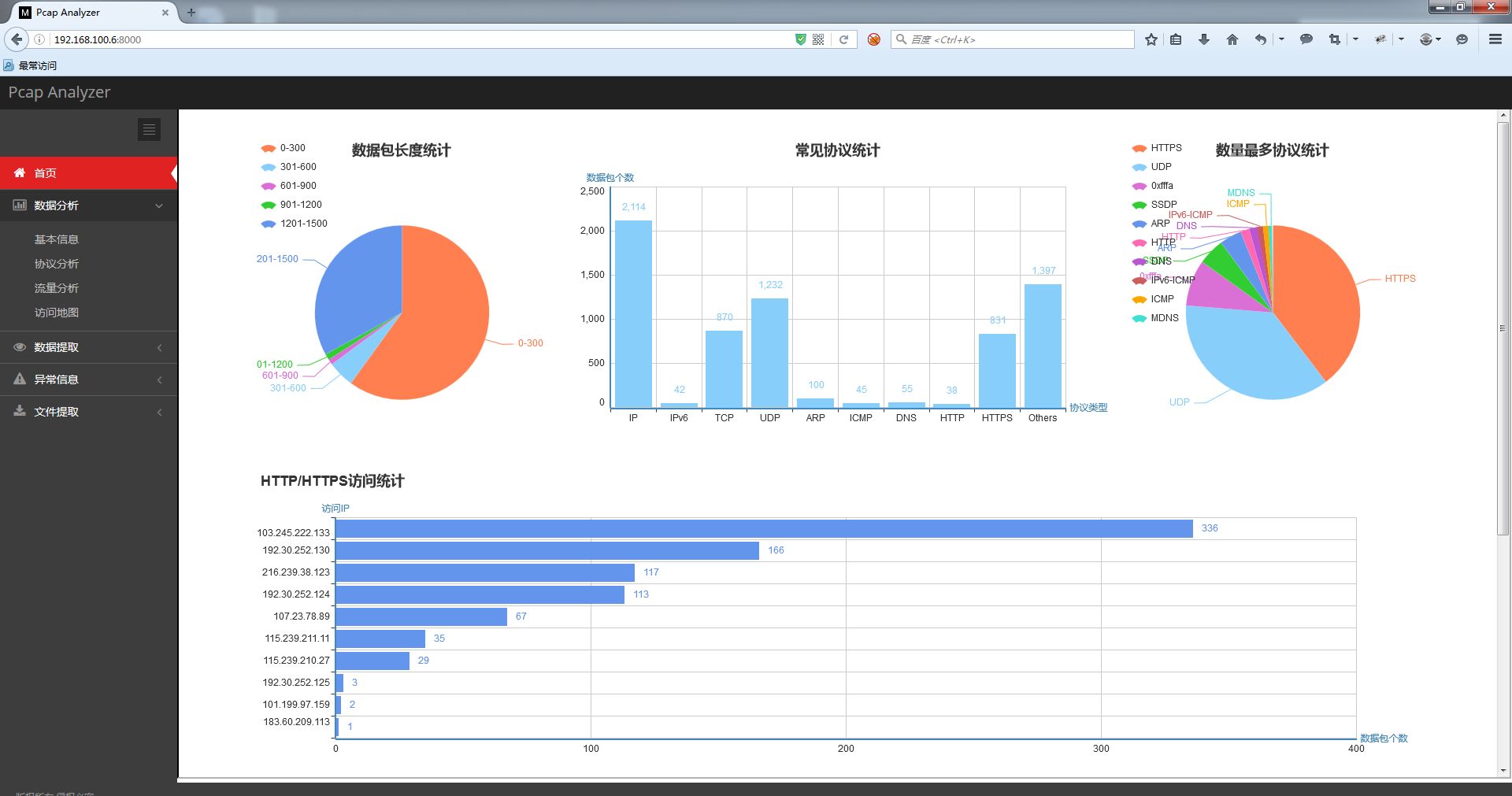Click the 数据分析 bar-chart icon
This screenshot has width=1512, height=796.
pyautogui.click(x=20, y=205)
